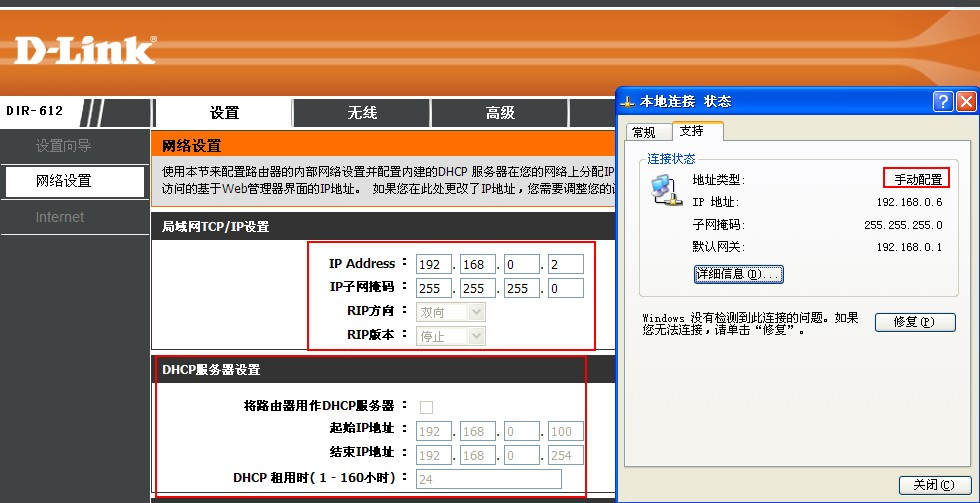Screen dimensions: 980x503
Task: Open the 无线 tab
Action: (362, 113)
